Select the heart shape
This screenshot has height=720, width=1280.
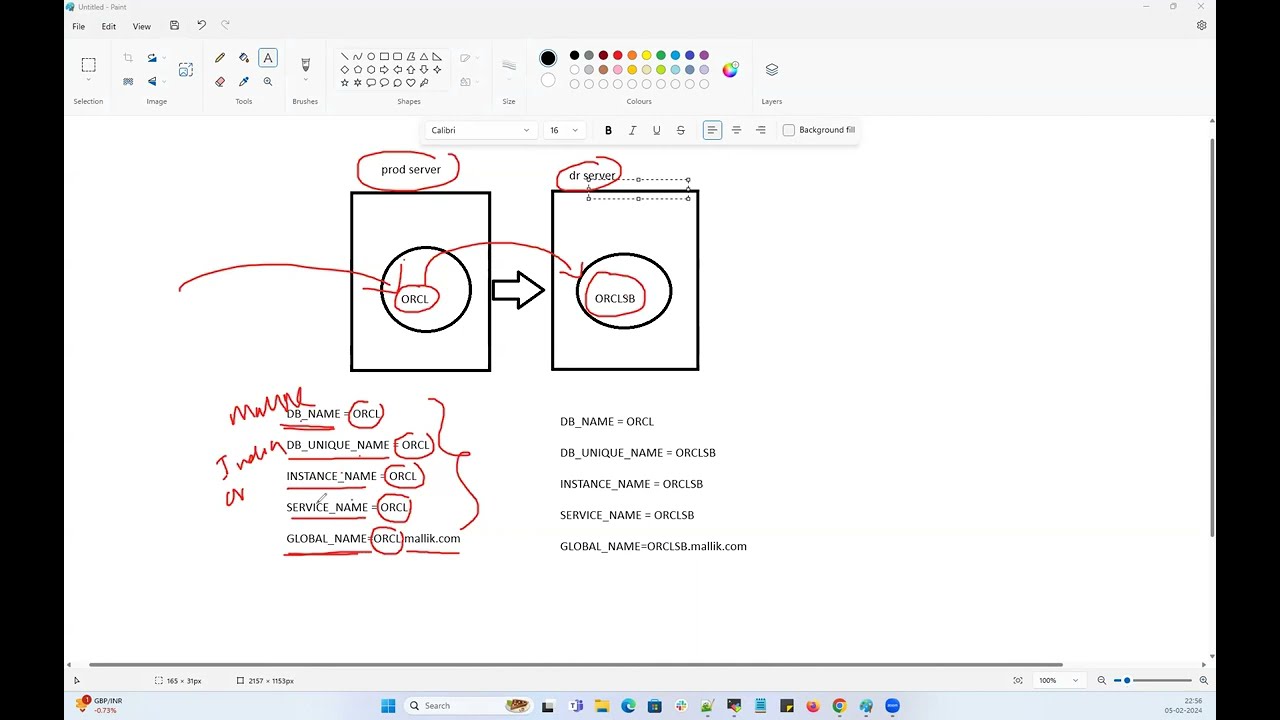point(410,83)
